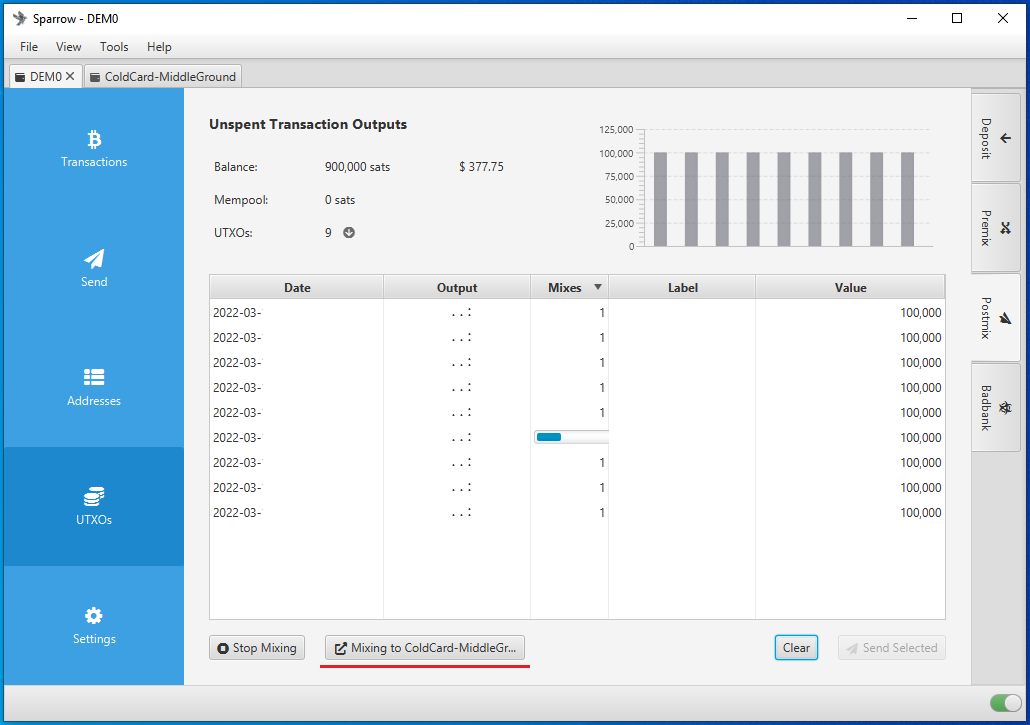This screenshot has height=725, width=1030.
Task: Open the File menu
Action: (29, 47)
